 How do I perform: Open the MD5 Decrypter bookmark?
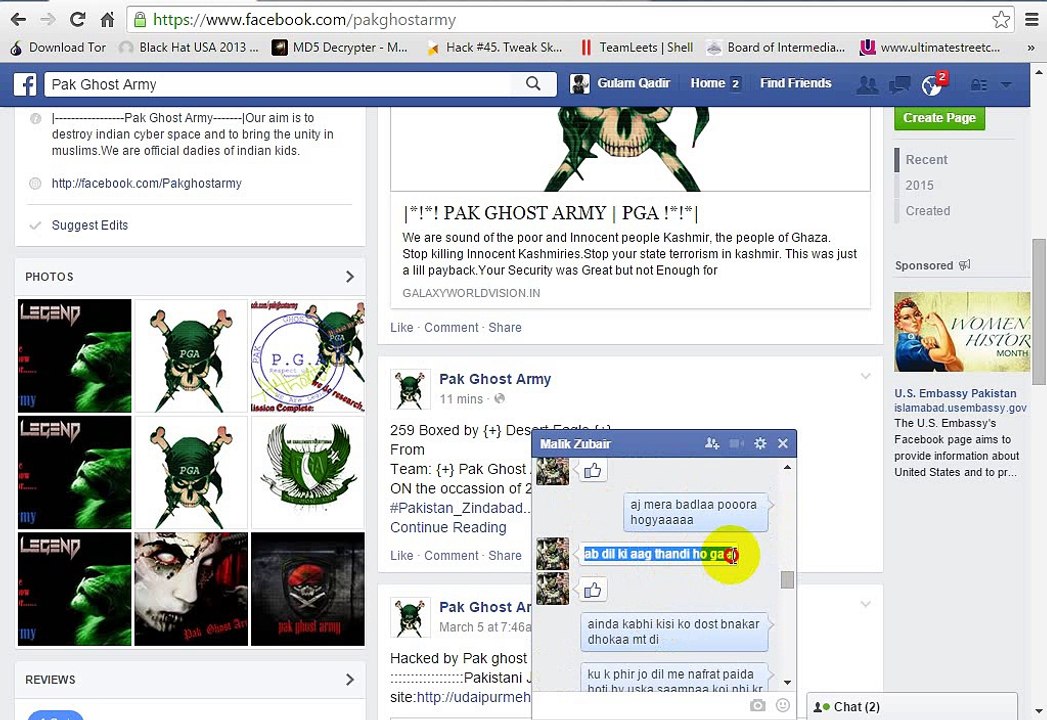[x=340, y=47]
